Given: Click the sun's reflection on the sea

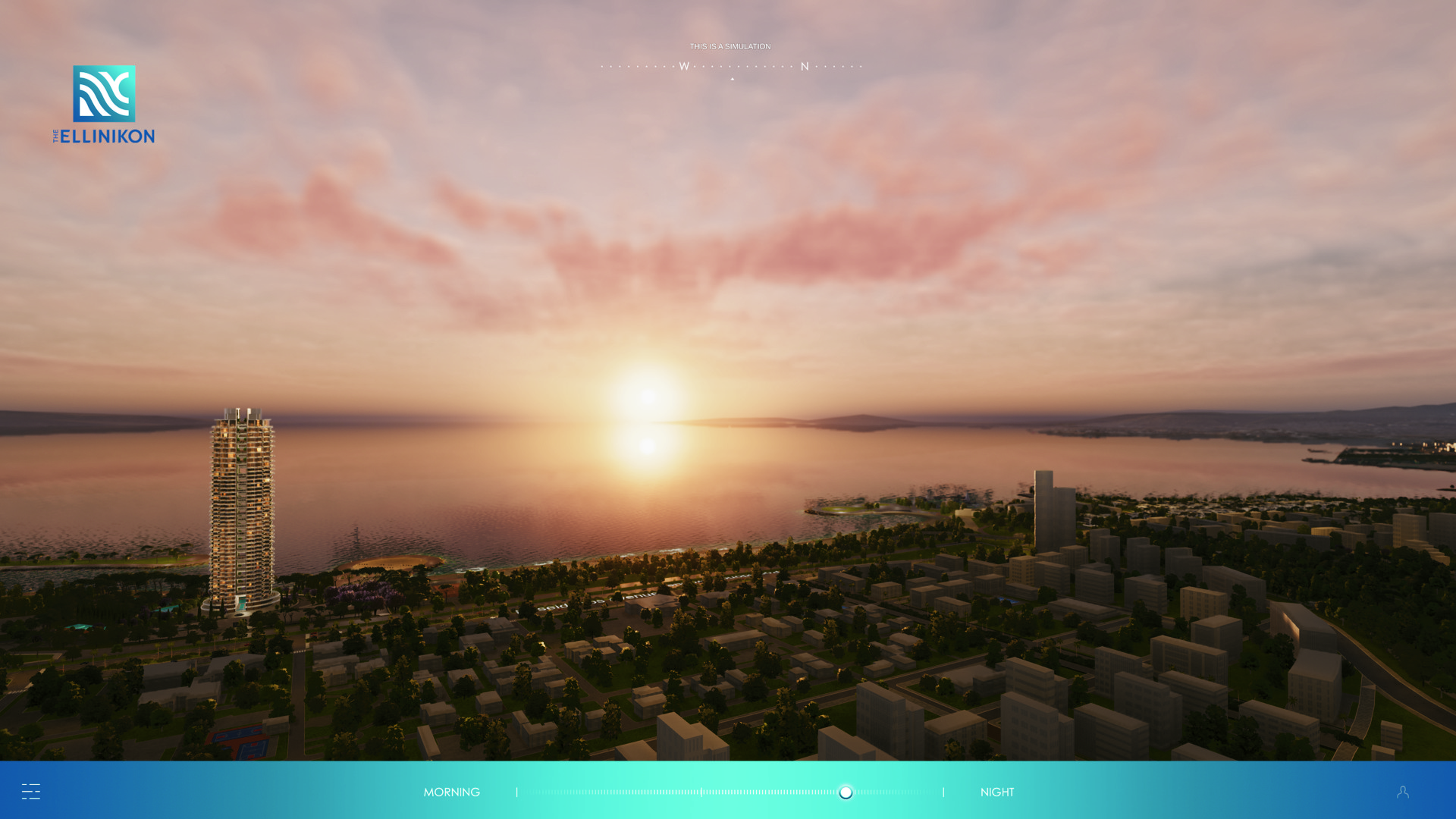Looking at the screenshot, I should click(x=647, y=447).
